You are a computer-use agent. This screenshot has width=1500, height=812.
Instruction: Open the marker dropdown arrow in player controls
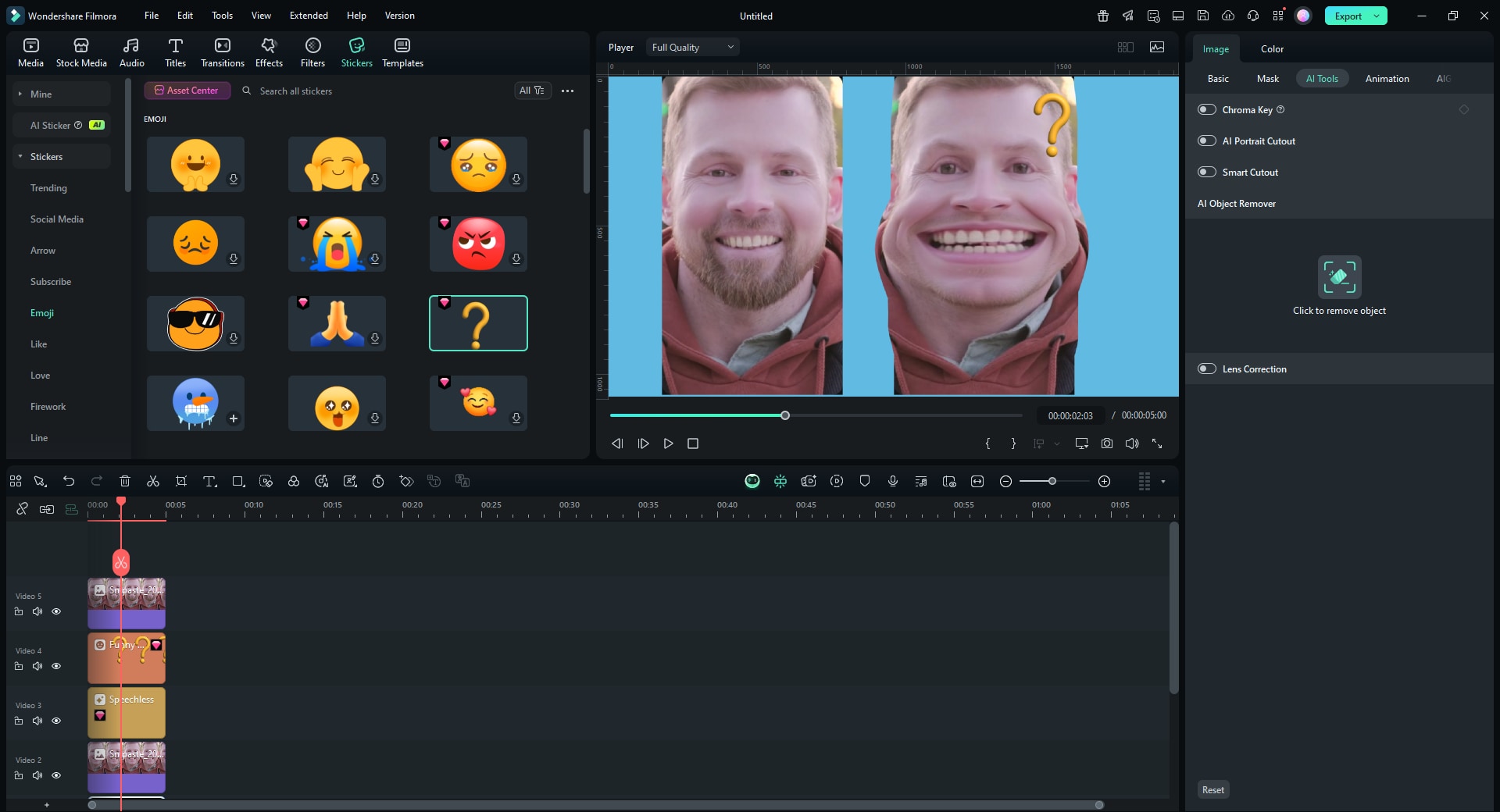[x=1057, y=443]
